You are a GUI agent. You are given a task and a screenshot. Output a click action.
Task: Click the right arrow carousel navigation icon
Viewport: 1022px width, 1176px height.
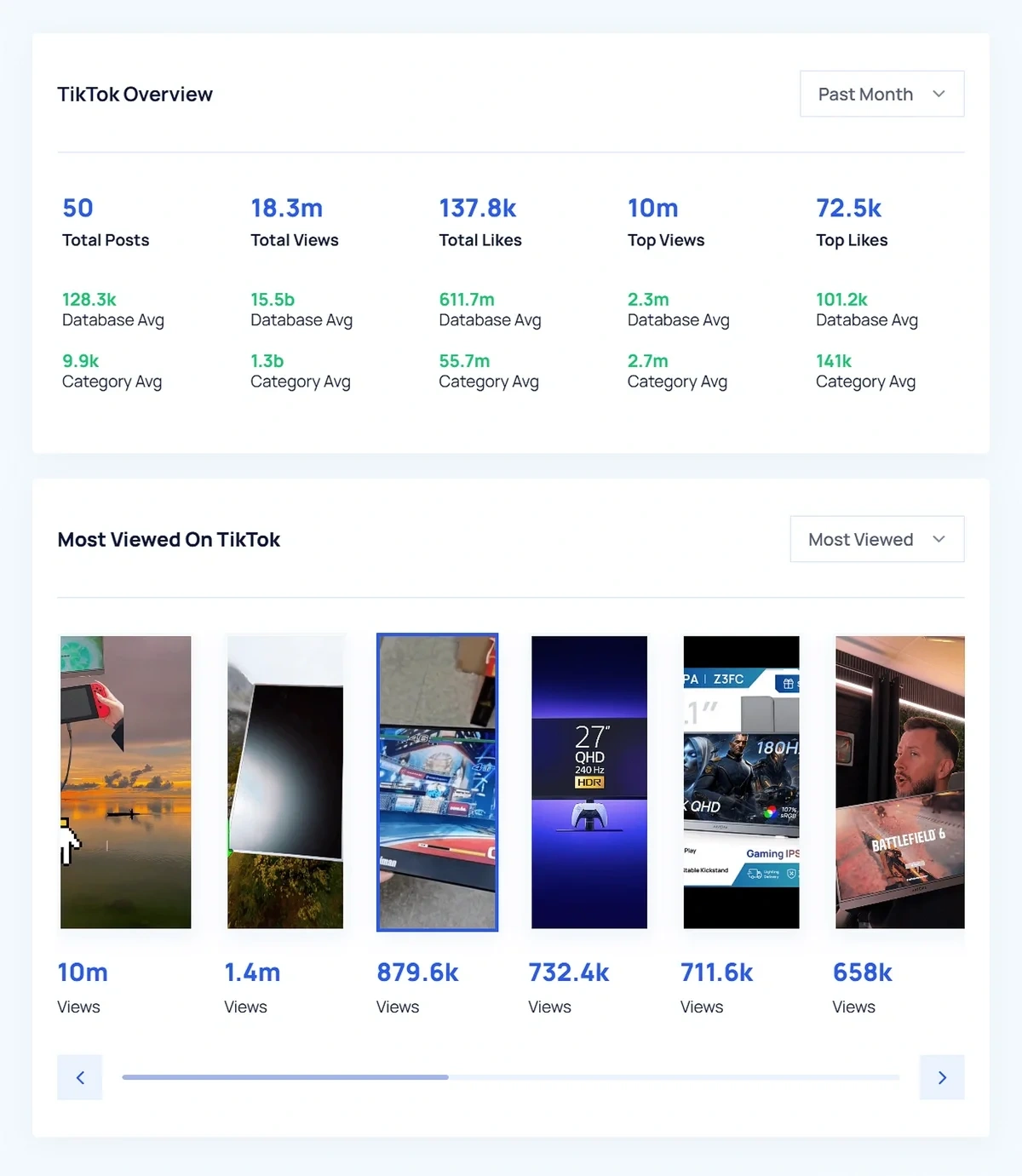pos(942,1077)
